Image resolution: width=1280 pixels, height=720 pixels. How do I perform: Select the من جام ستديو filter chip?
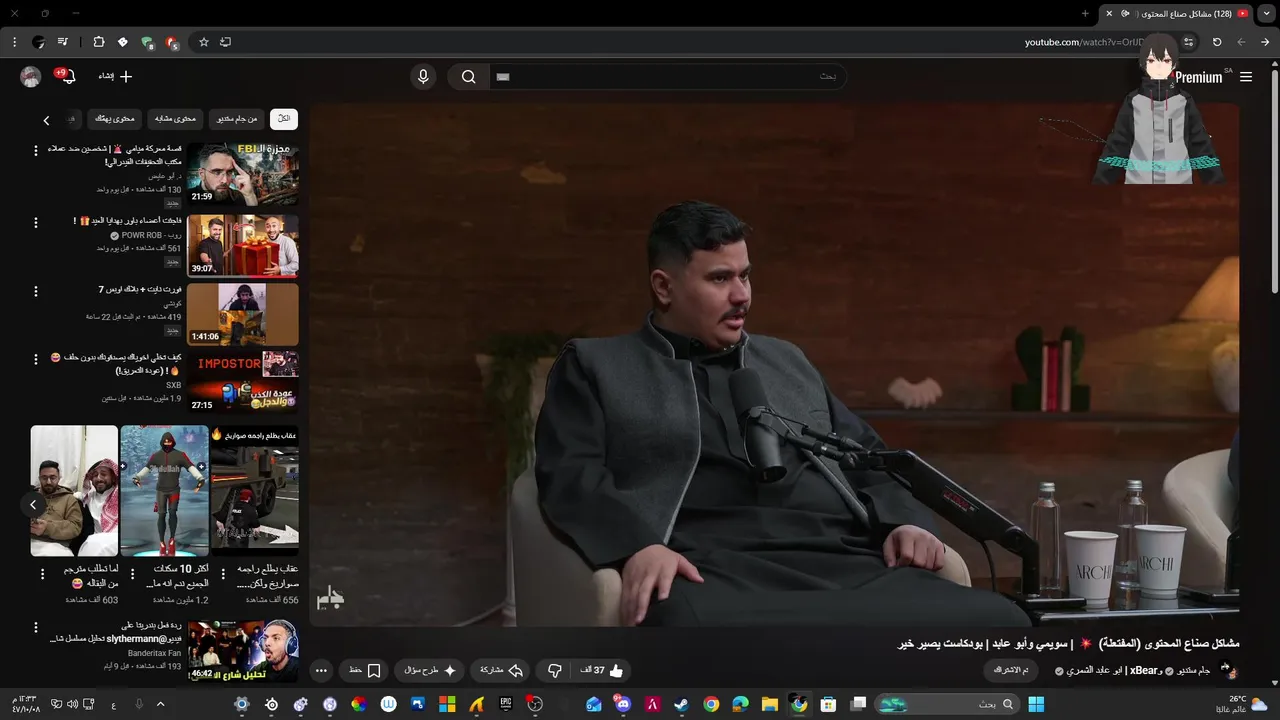[237, 118]
